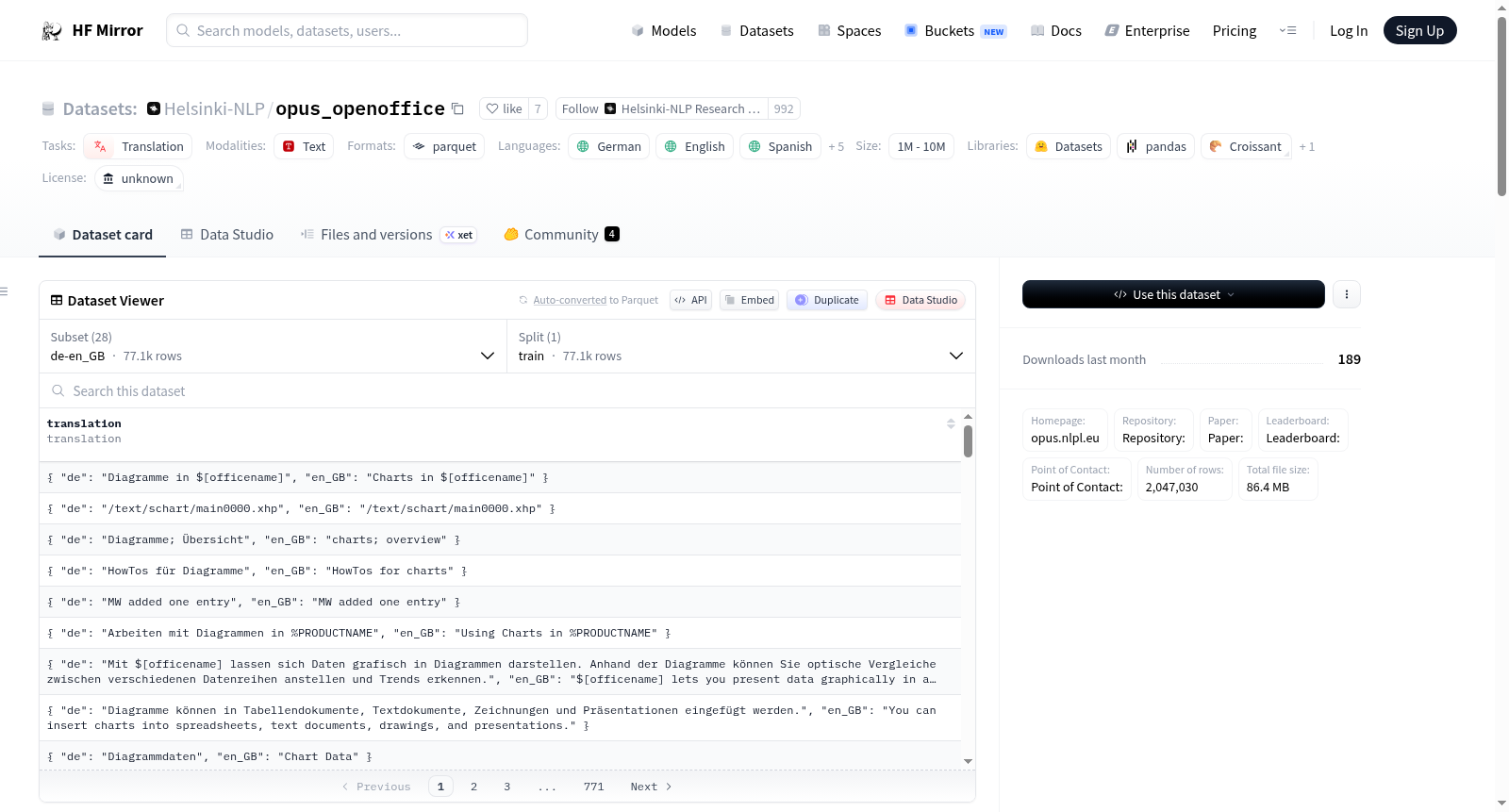Click the dataset viewer vertical scrollbar thumb

point(968,441)
